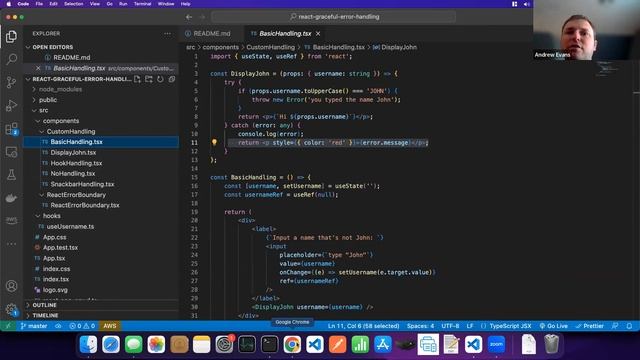Image resolution: width=640 pixels, height=360 pixels.
Task: Start Go Live server
Action: pyautogui.click(x=553, y=326)
